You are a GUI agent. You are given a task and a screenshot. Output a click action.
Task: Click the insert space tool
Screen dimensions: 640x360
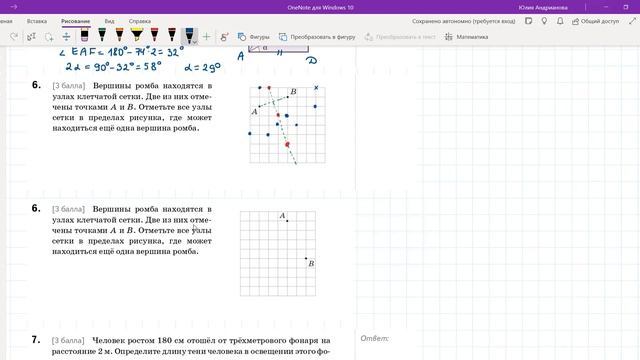tap(66, 37)
